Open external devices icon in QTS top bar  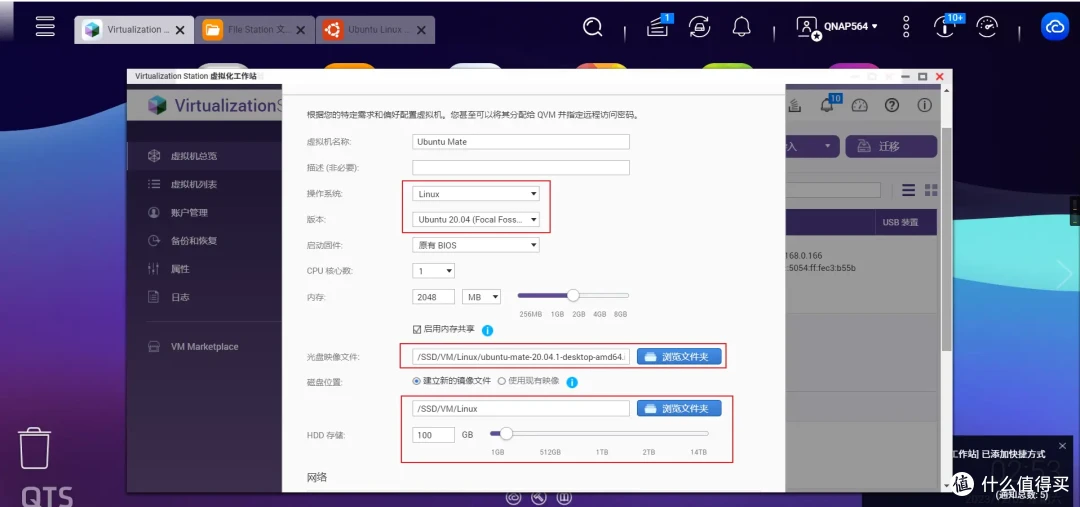(700, 27)
